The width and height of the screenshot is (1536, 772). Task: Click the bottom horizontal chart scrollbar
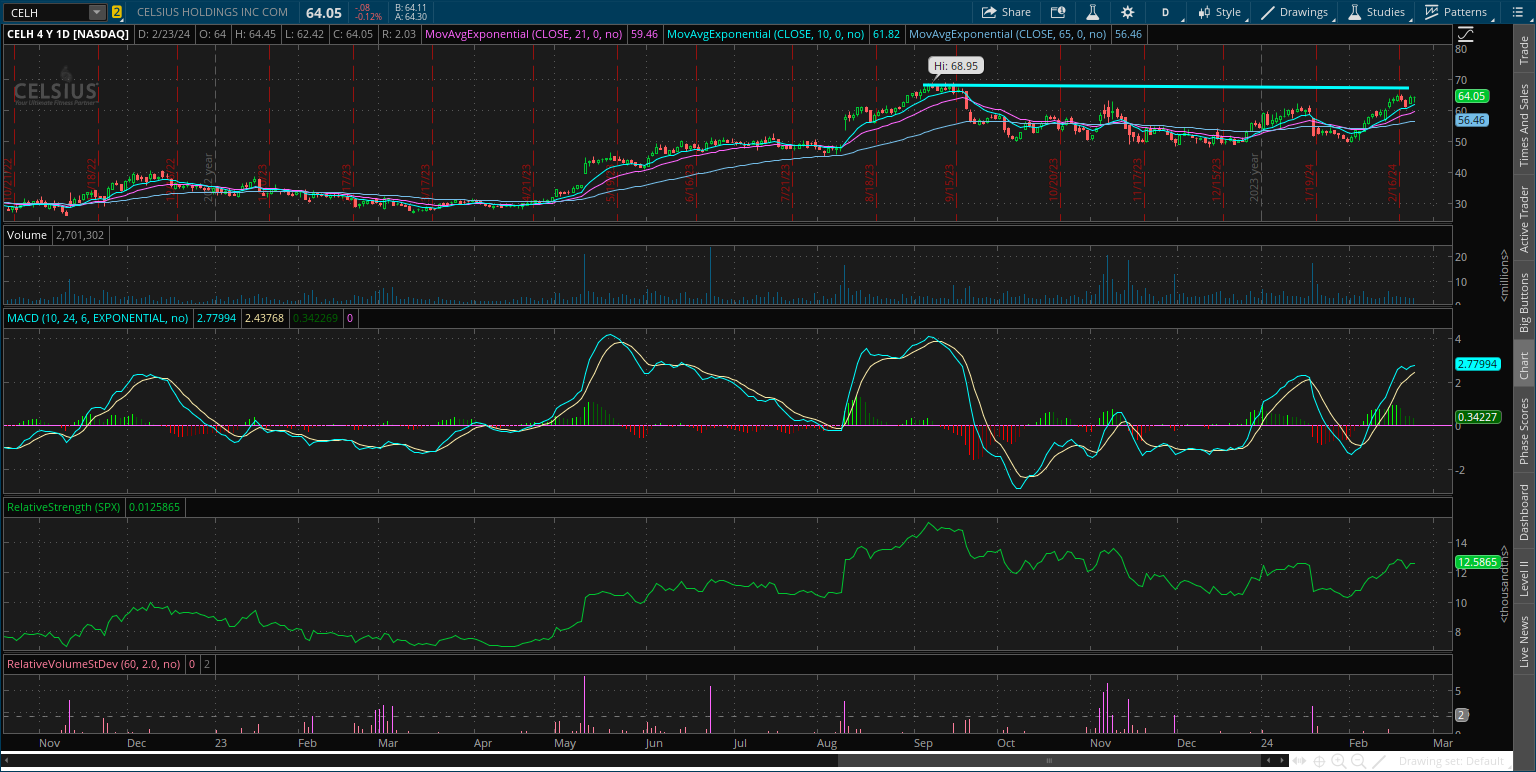point(1047,761)
